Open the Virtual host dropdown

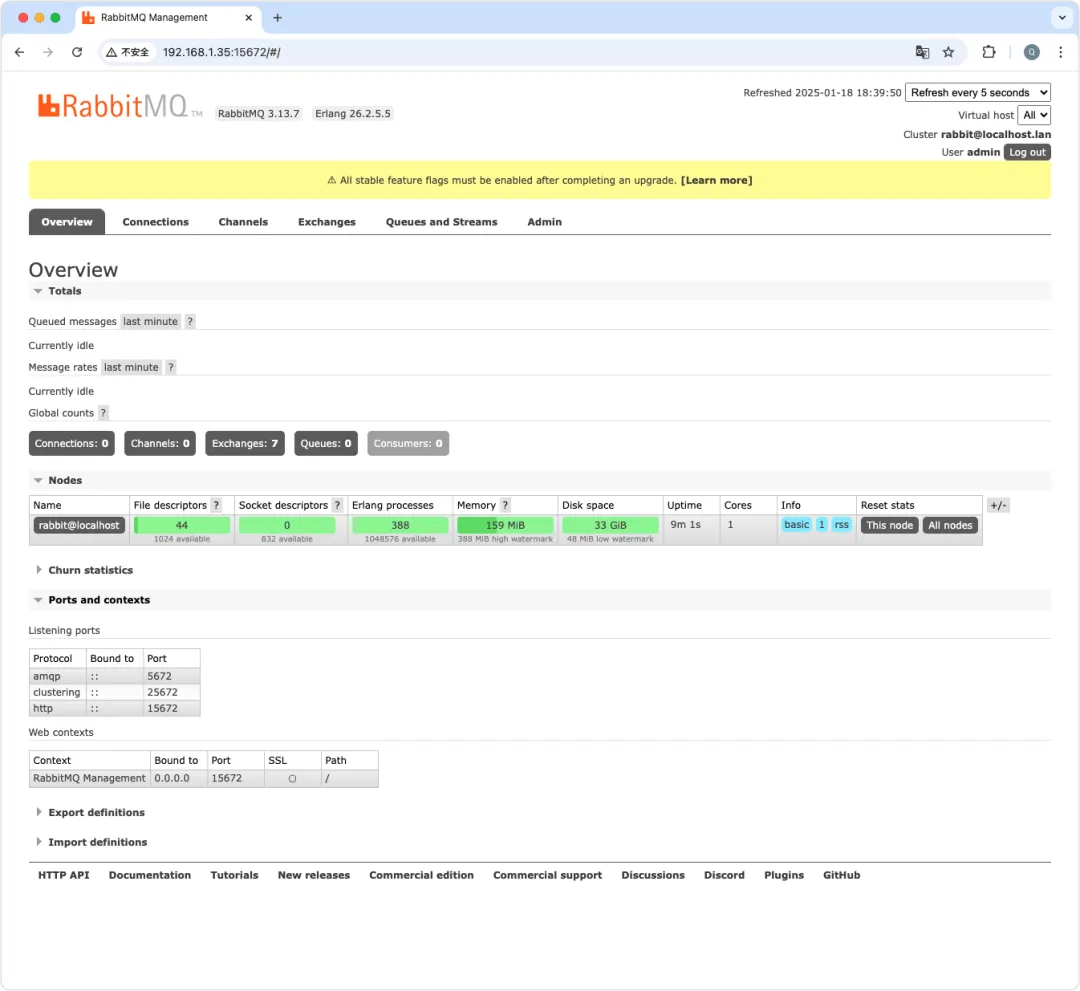(x=1035, y=115)
